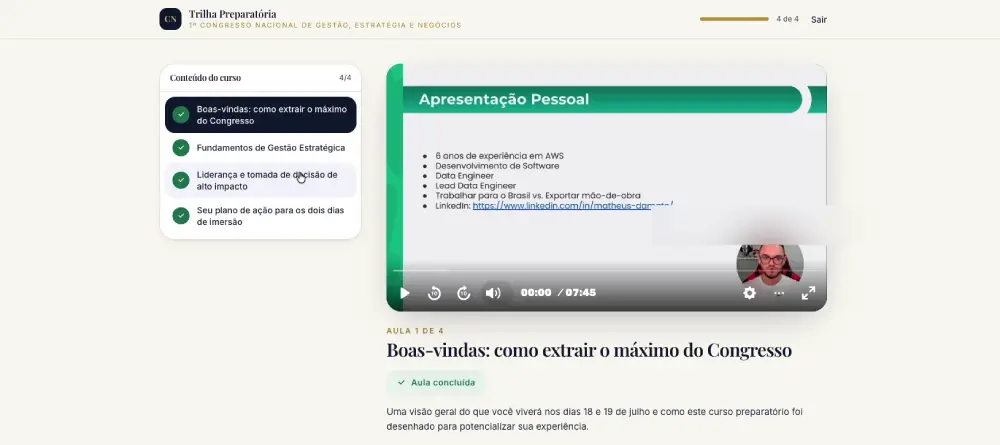1000x445 pixels.
Task: Click the 07:45 video duration
Action: 580,293
